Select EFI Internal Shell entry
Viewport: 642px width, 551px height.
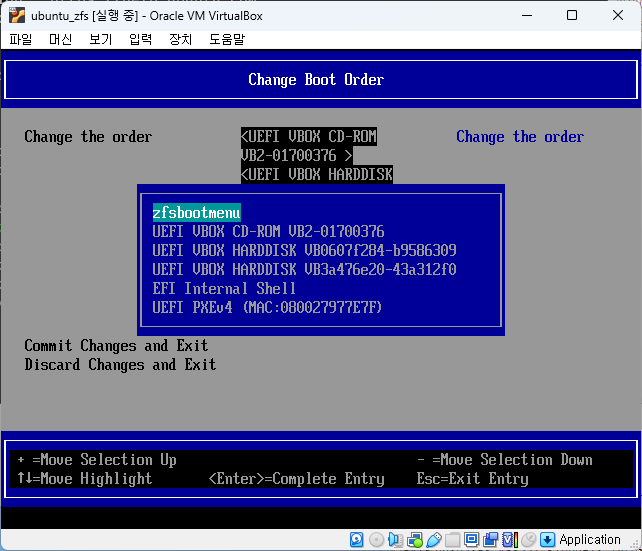224,288
